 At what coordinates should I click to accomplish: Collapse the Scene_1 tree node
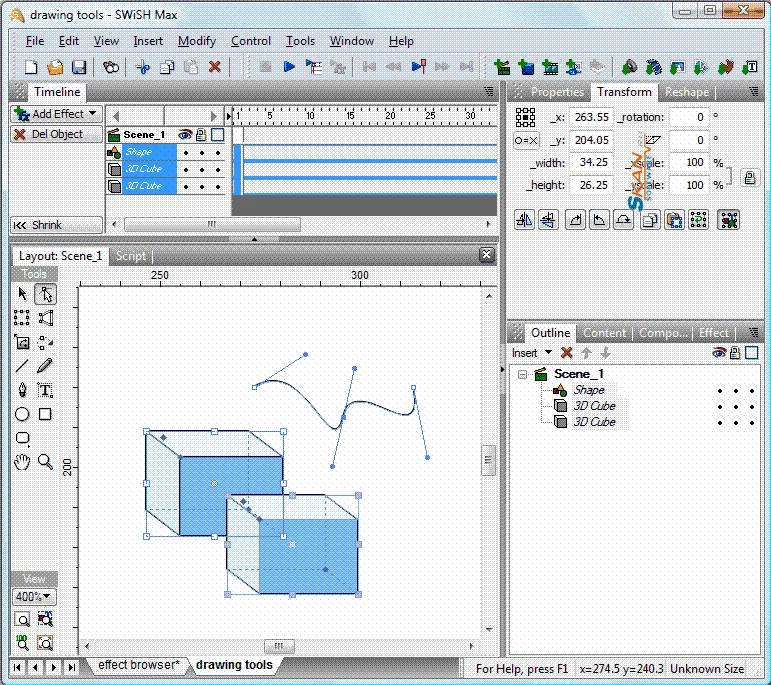coord(522,374)
